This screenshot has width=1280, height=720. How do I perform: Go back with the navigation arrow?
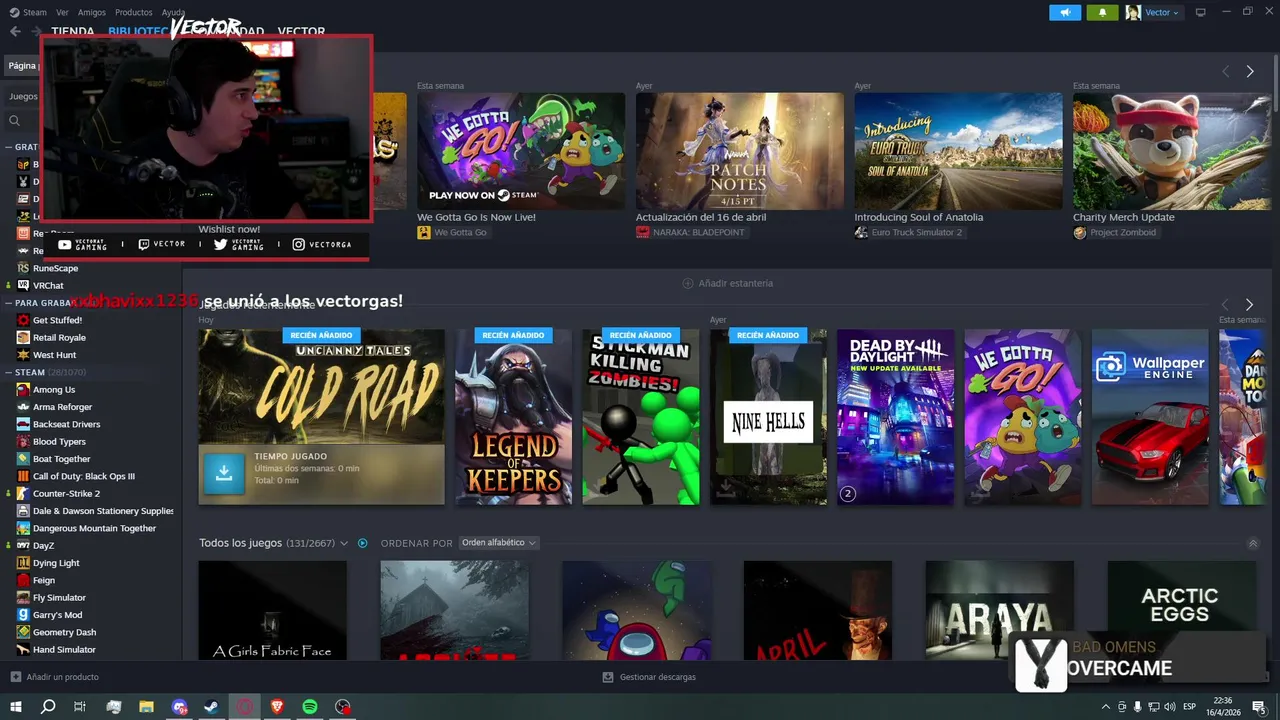coord(15,31)
